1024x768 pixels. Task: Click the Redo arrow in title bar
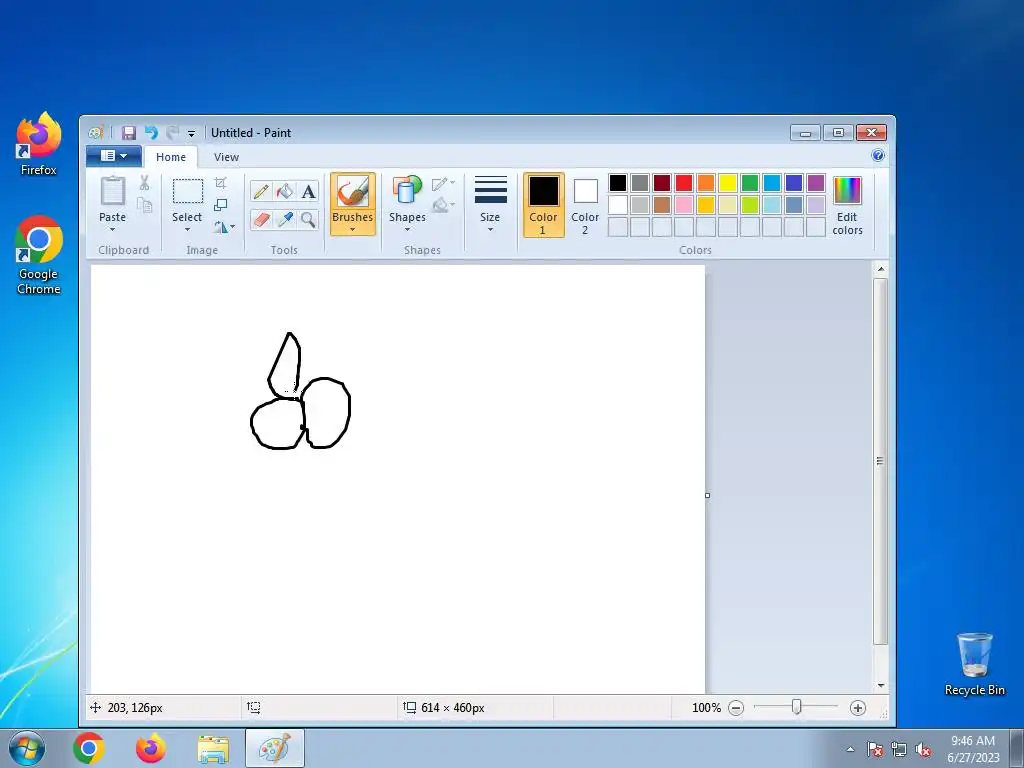point(172,133)
